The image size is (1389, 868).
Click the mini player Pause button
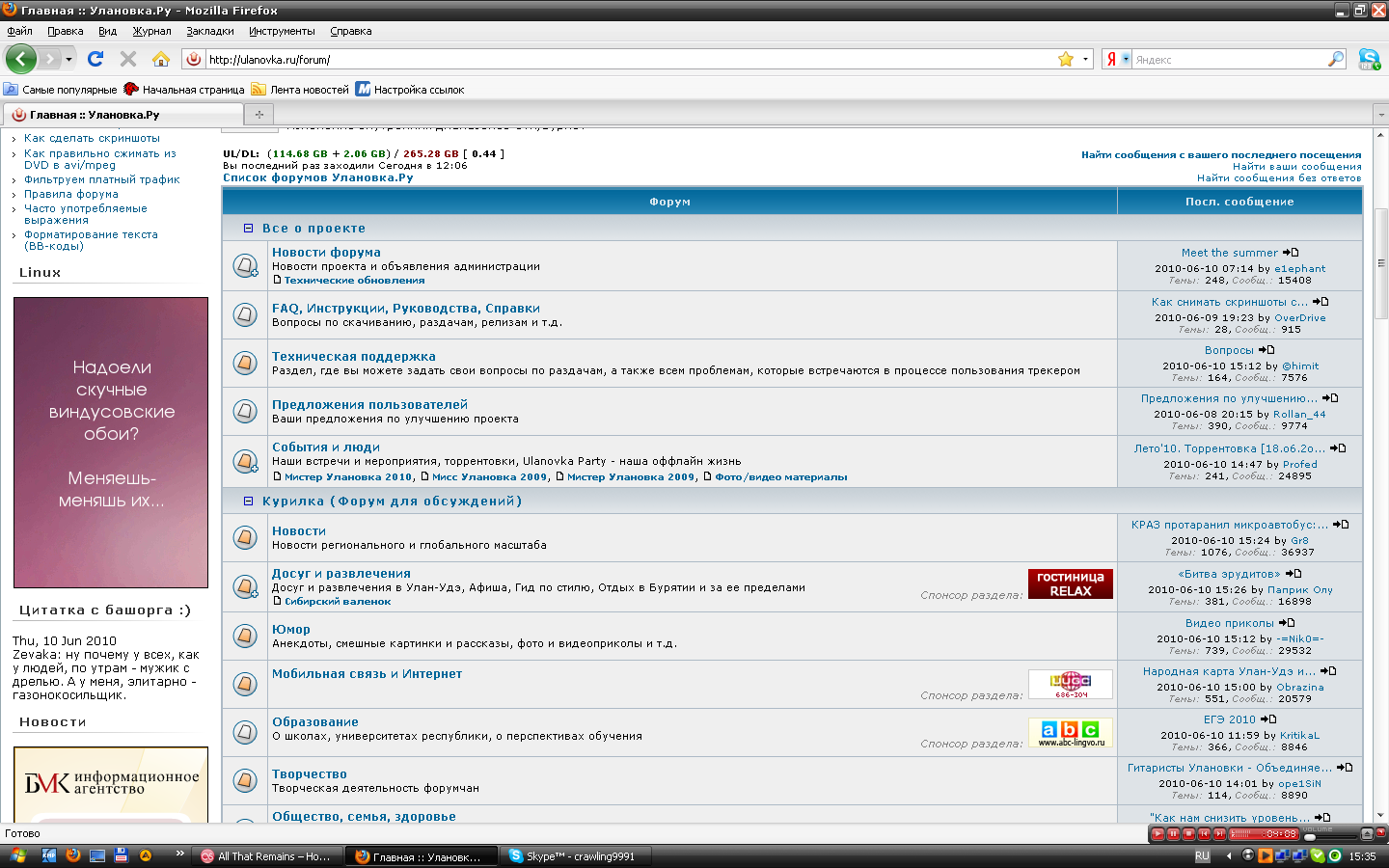pyautogui.click(x=1173, y=834)
